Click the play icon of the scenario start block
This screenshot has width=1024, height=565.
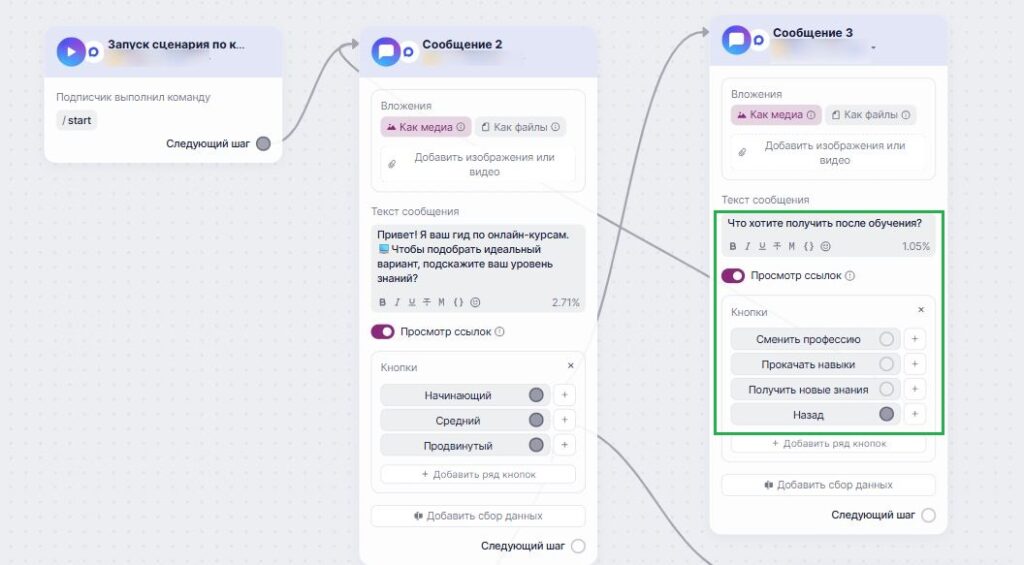pyautogui.click(x=71, y=52)
